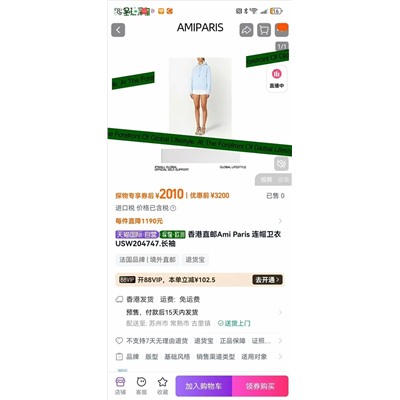400x400 pixels.
Task: Switch to the 图集 gallery tab
Action: [284, 180]
